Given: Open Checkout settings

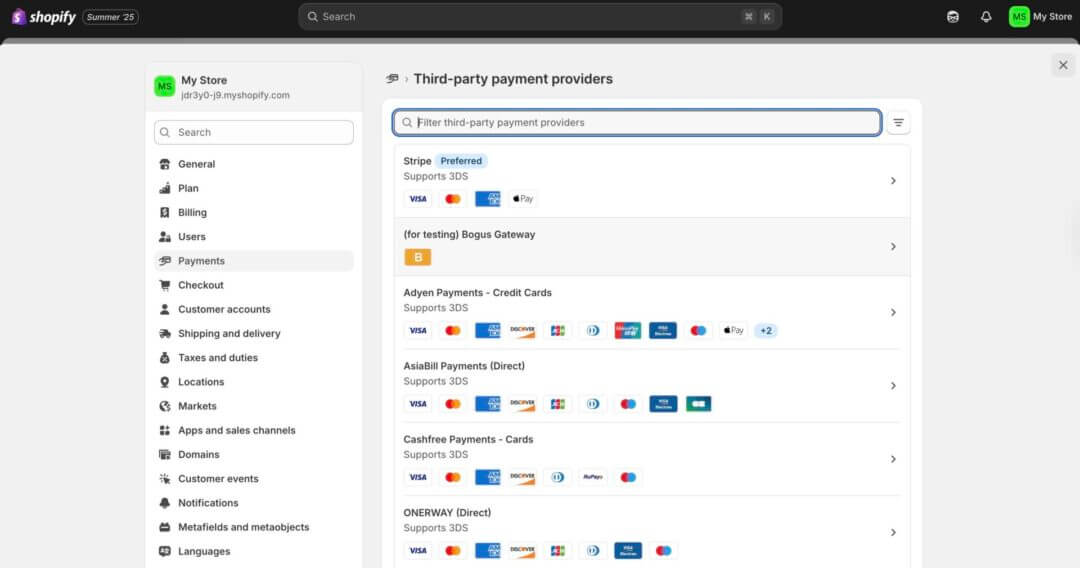Looking at the screenshot, I should click(x=254, y=284).
